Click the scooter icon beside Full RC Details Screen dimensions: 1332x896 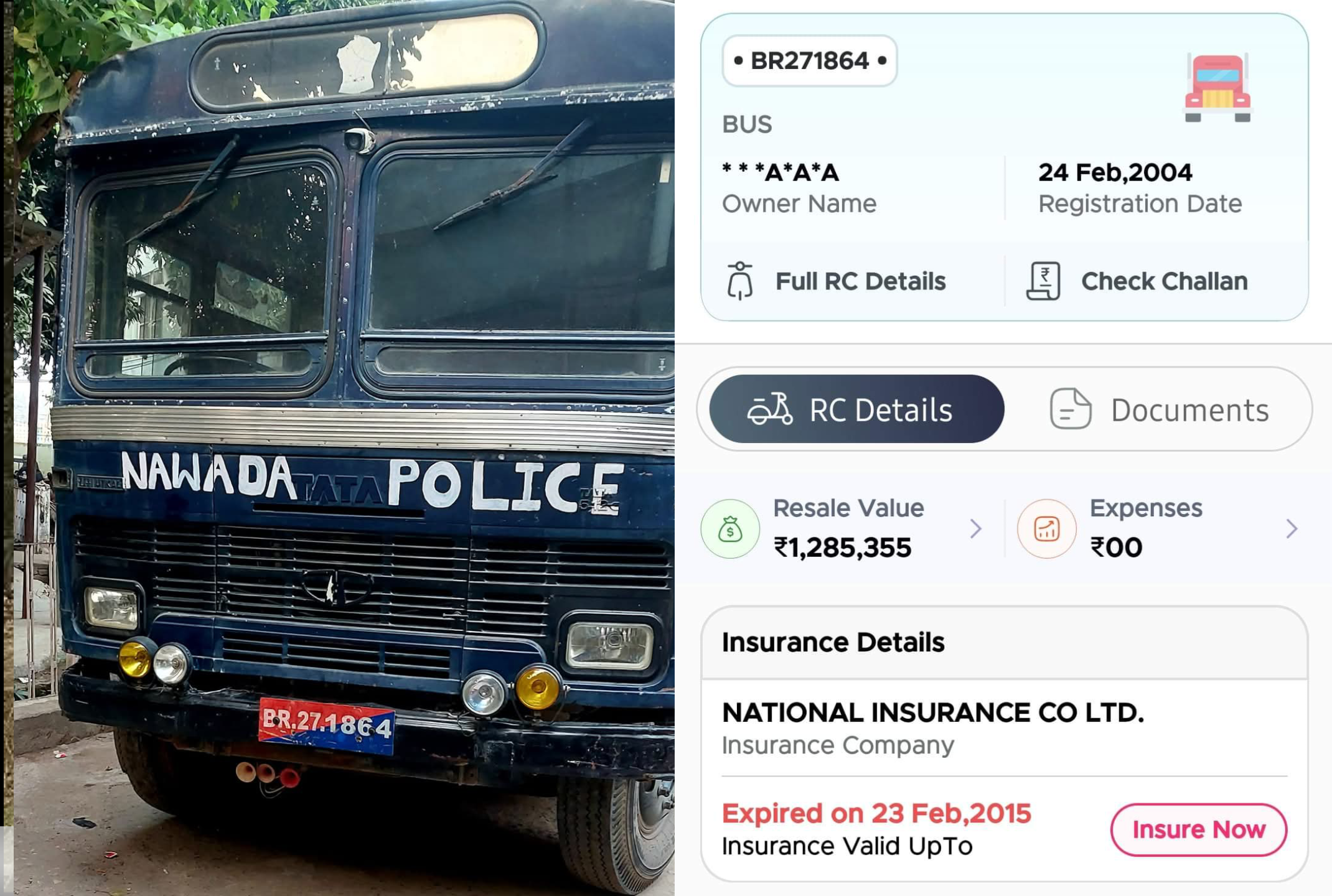click(739, 281)
